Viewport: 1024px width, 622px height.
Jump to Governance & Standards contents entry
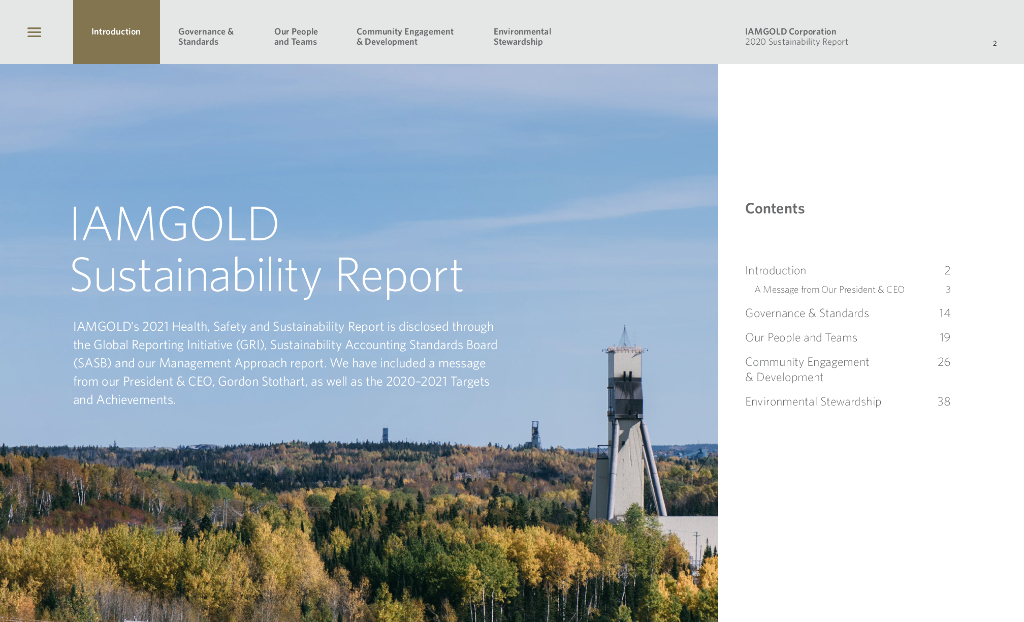807,313
